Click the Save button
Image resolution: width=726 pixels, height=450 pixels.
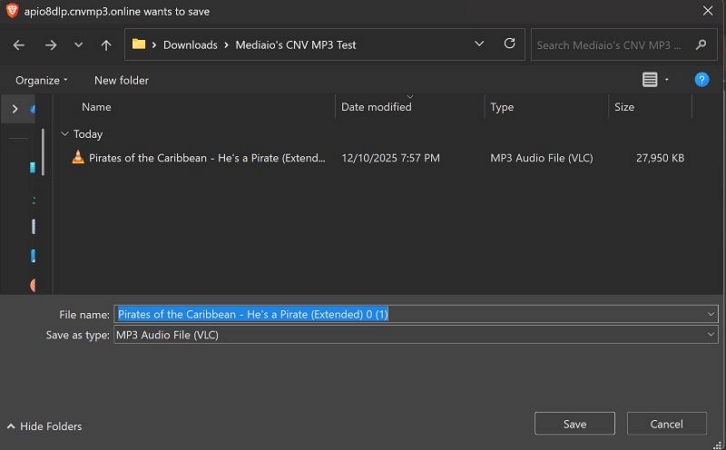coord(575,424)
